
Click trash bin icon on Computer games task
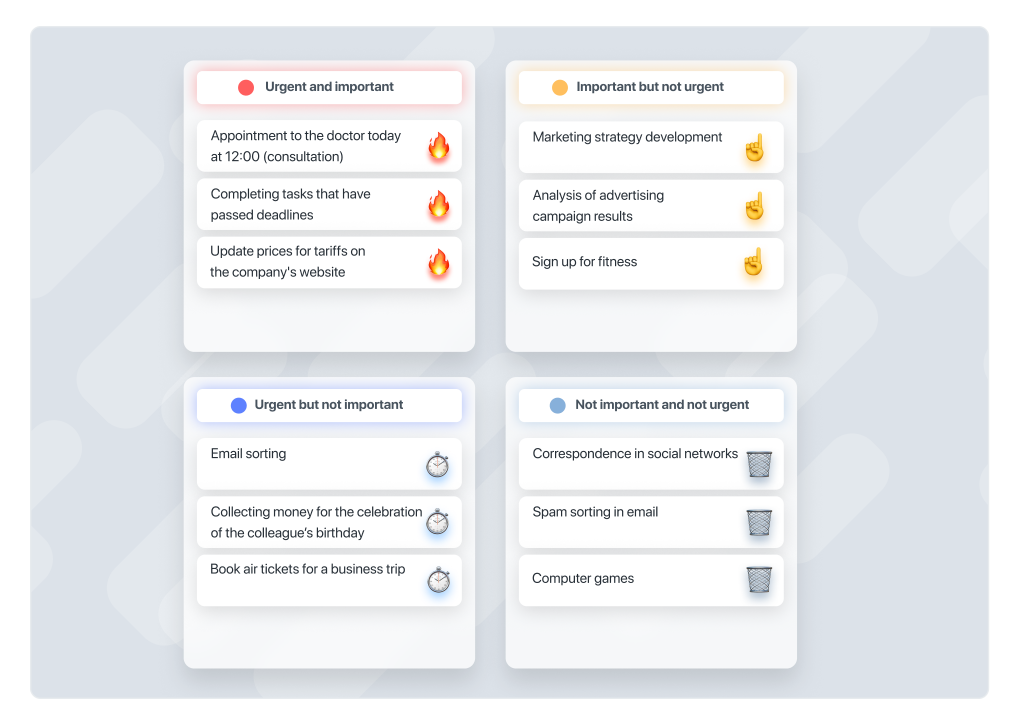(759, 580)
